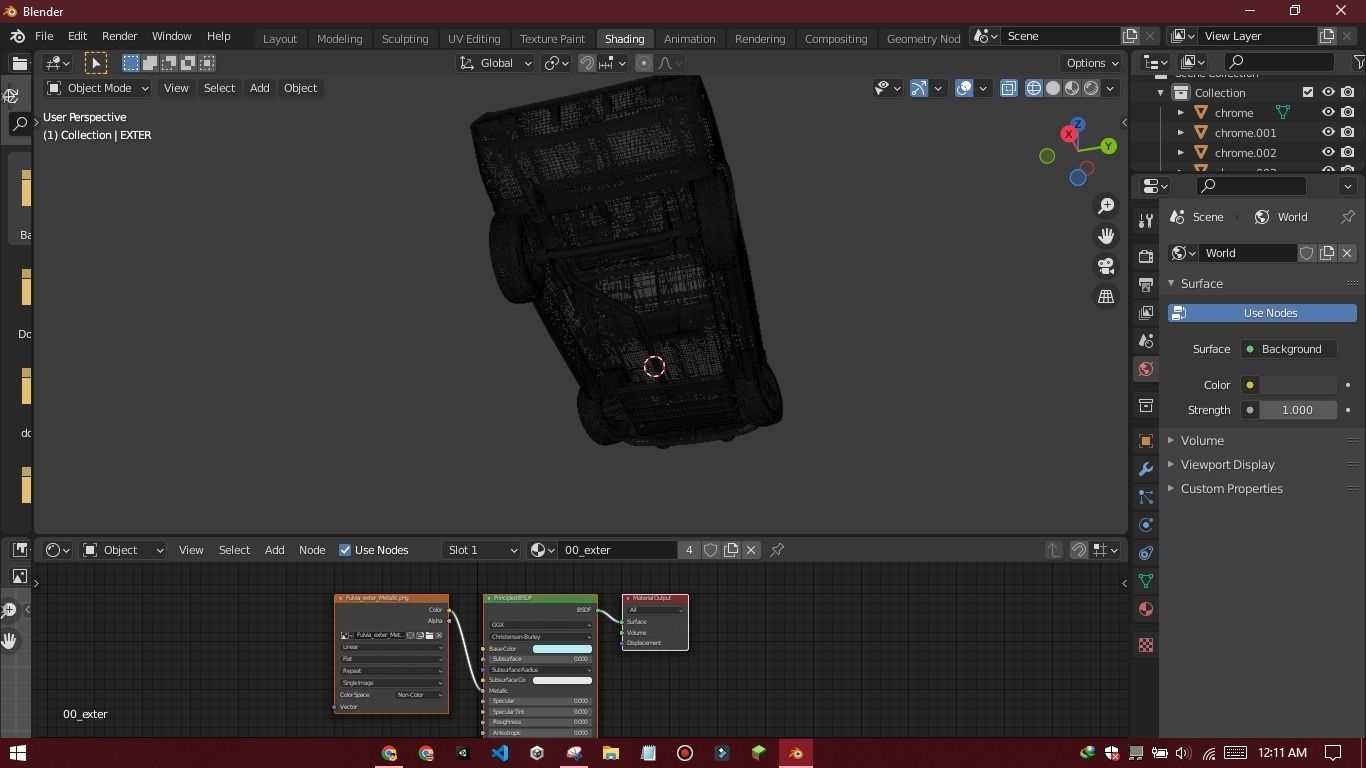Disable chrome.001 in renders via camera icon

click(x=1348, y=133)
